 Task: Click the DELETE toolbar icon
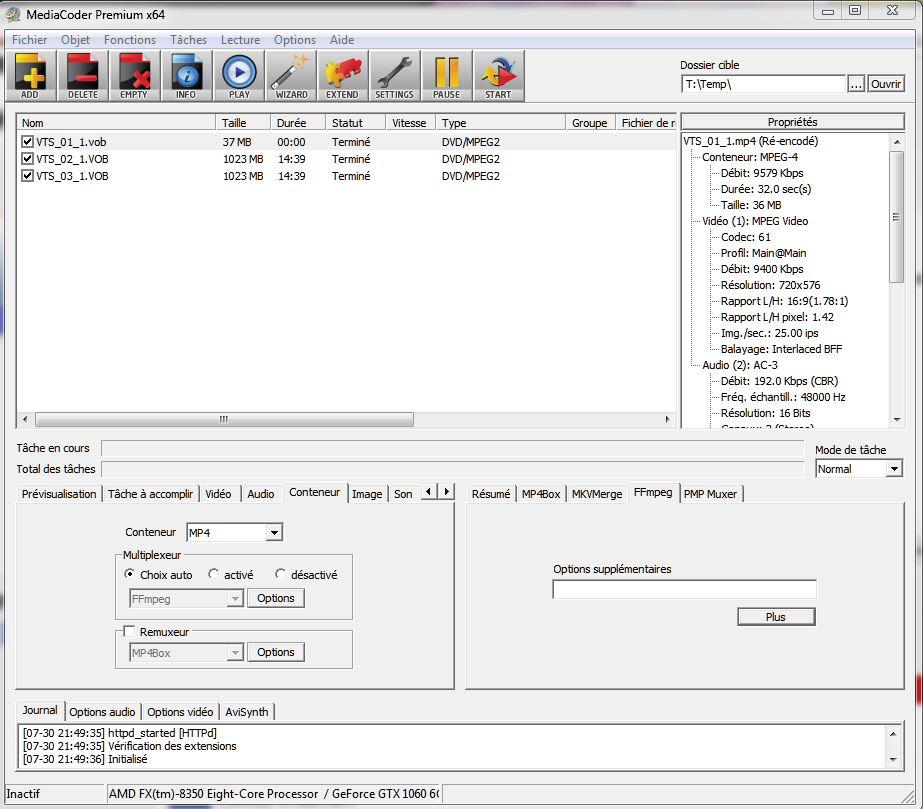point(82,76)
